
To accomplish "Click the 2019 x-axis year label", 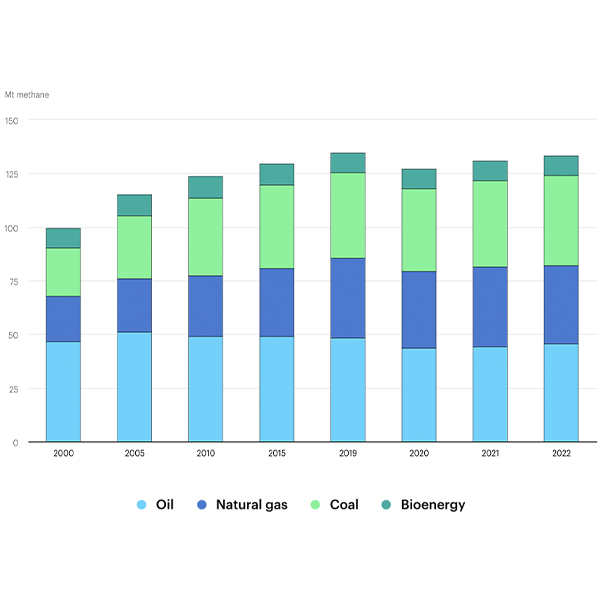I will (347, 453).
